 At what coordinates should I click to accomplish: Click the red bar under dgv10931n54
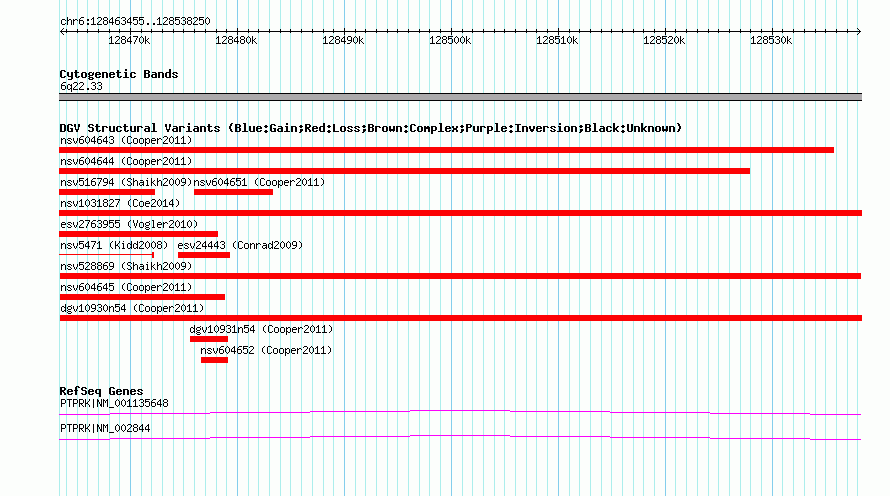(209, 339)
